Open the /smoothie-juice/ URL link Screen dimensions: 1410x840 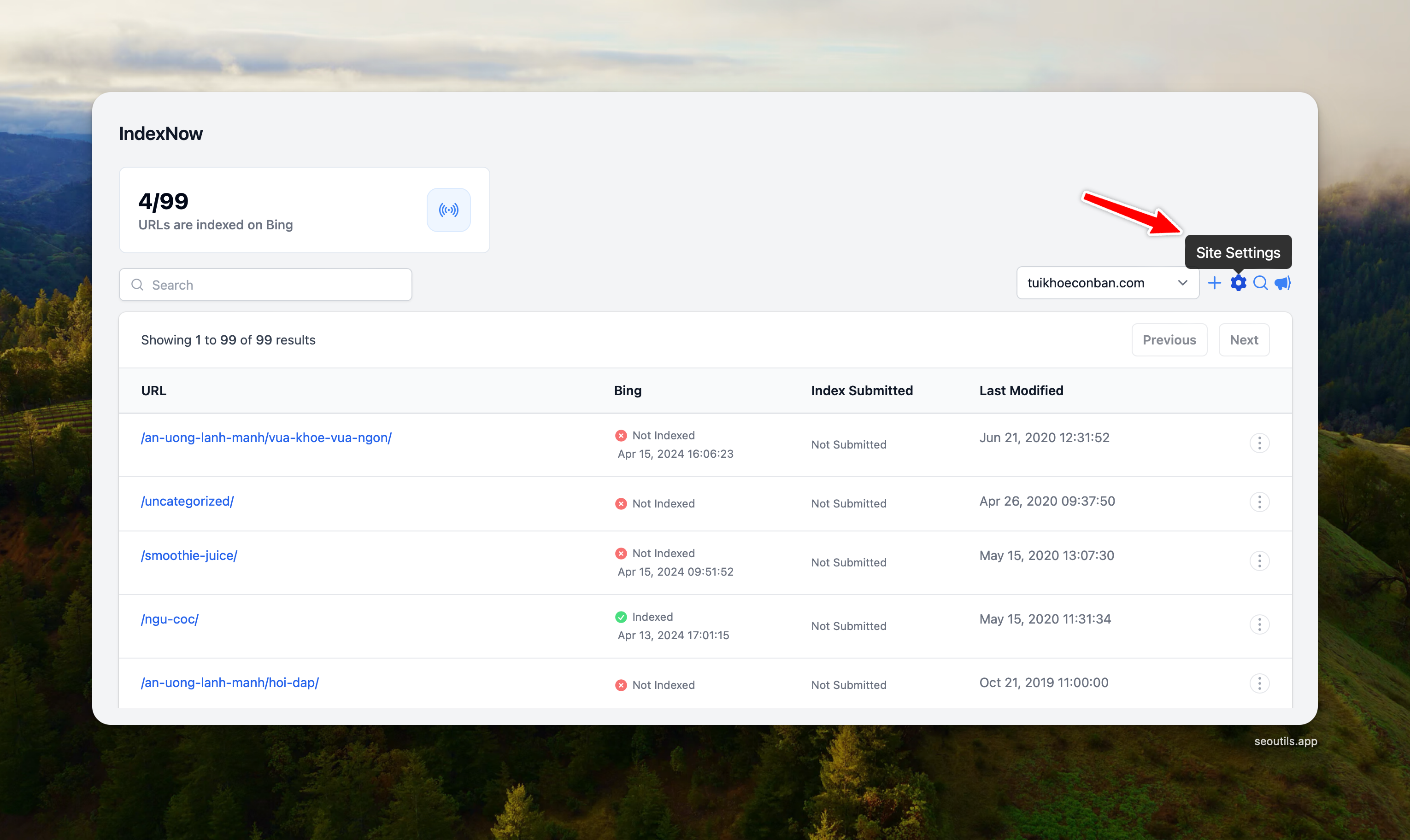tap(189, 555)
